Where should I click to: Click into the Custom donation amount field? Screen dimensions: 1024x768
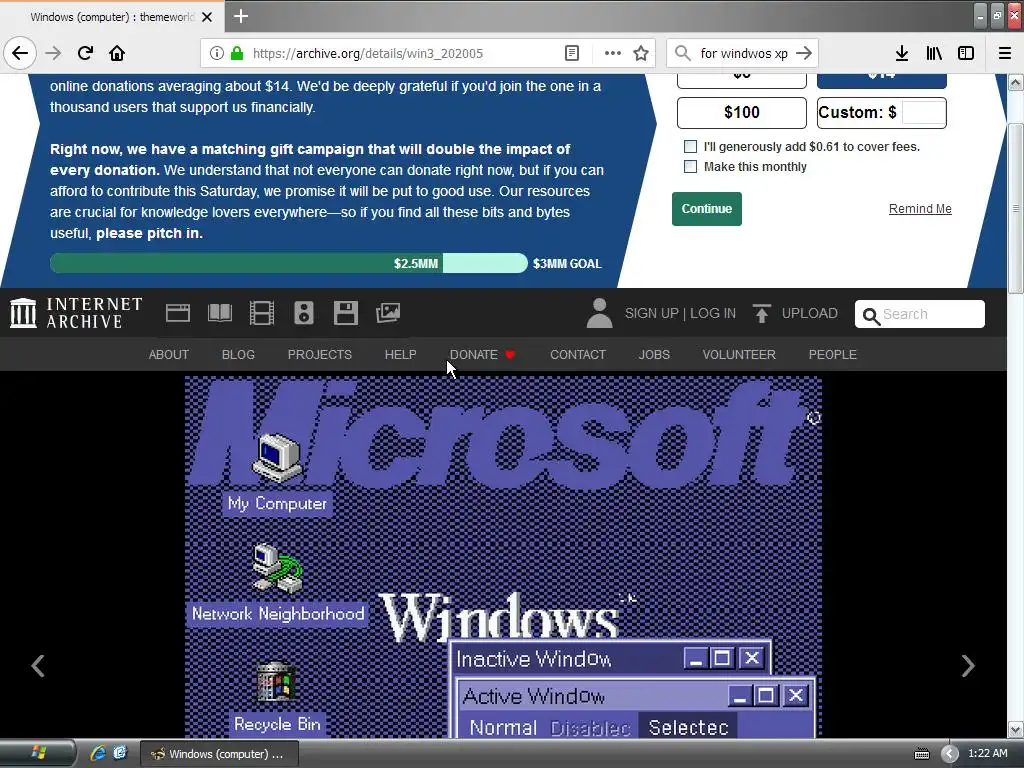coord(923,112)
